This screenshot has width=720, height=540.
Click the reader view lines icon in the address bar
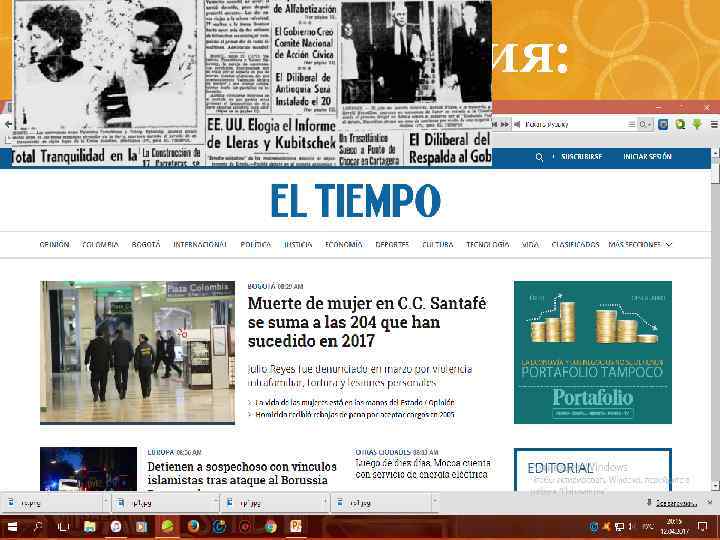tap(632, 124)
